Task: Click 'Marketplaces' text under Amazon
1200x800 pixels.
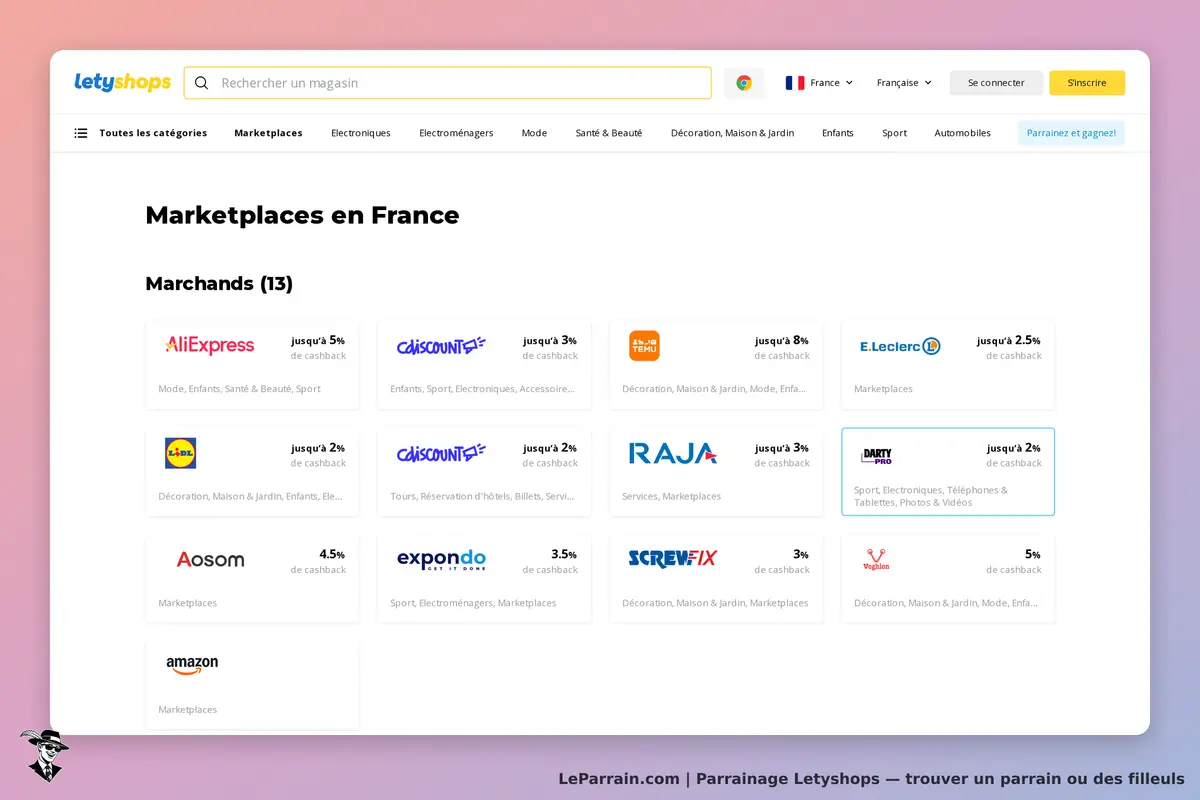Action: pyautogui.click(x=187, y=710)
